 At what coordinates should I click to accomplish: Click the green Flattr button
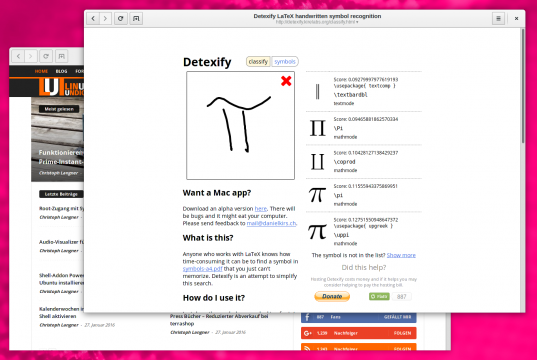(379, 296)
